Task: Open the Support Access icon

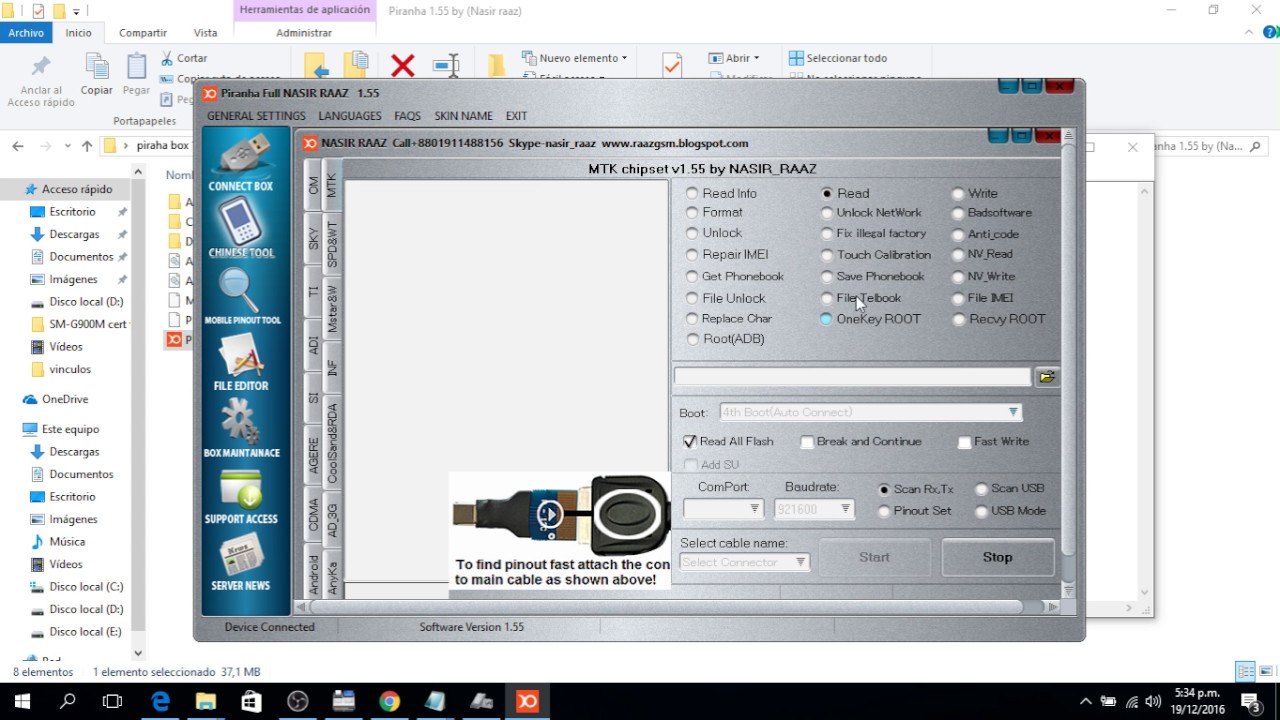Action: tap(241, 495)
